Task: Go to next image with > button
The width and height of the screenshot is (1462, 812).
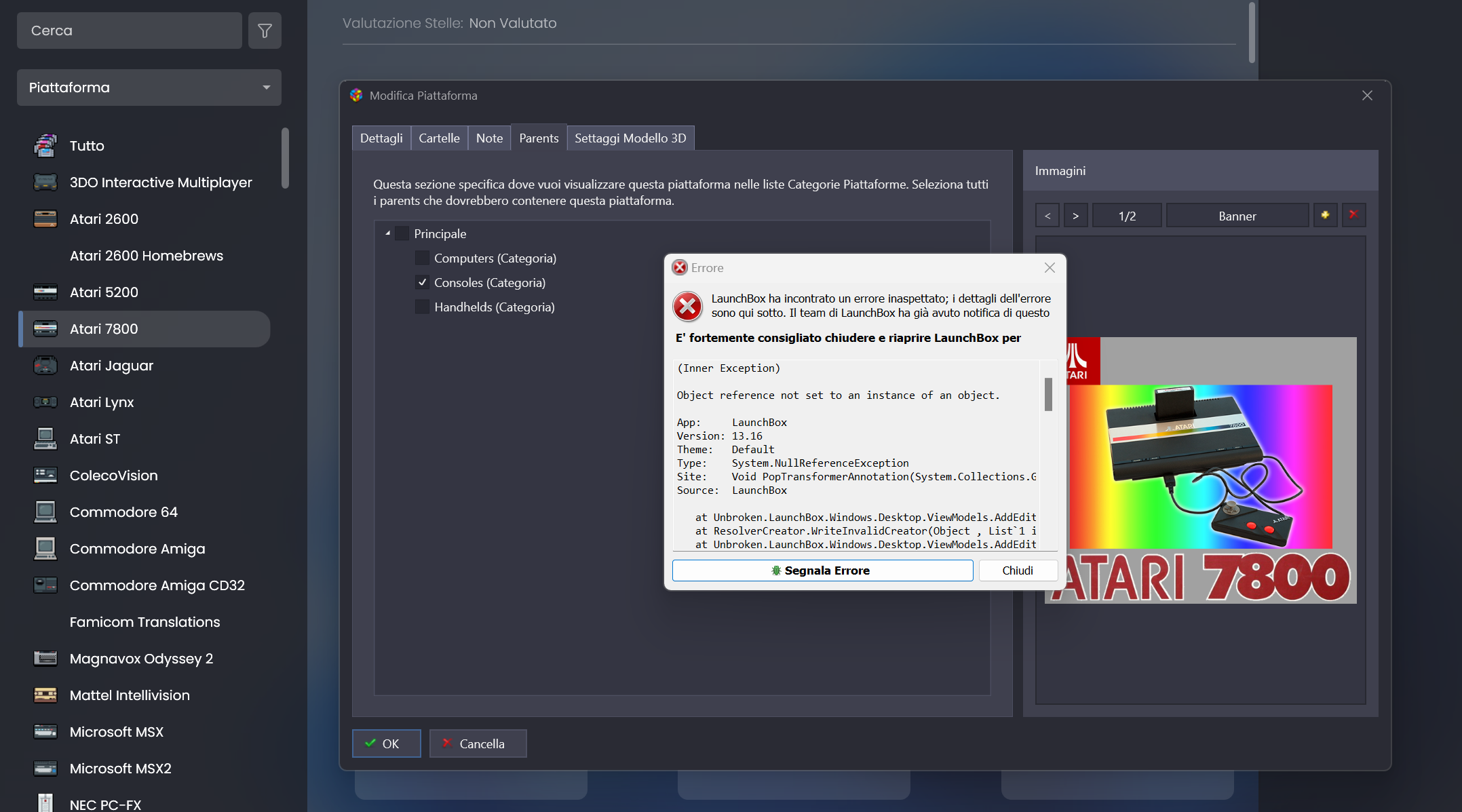Action: point(1075,216)
